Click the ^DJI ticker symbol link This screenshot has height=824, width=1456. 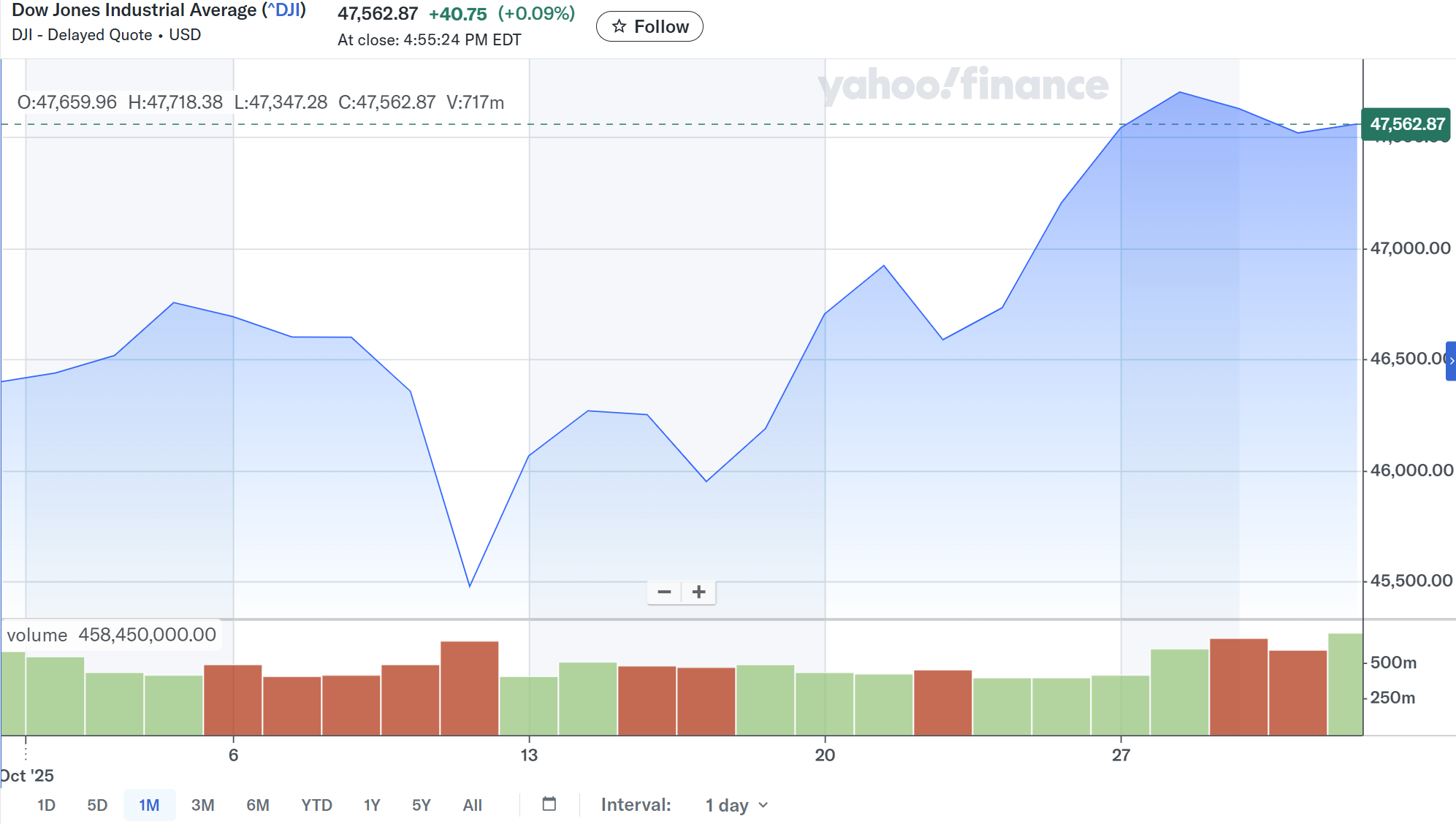tap(285, 10)
